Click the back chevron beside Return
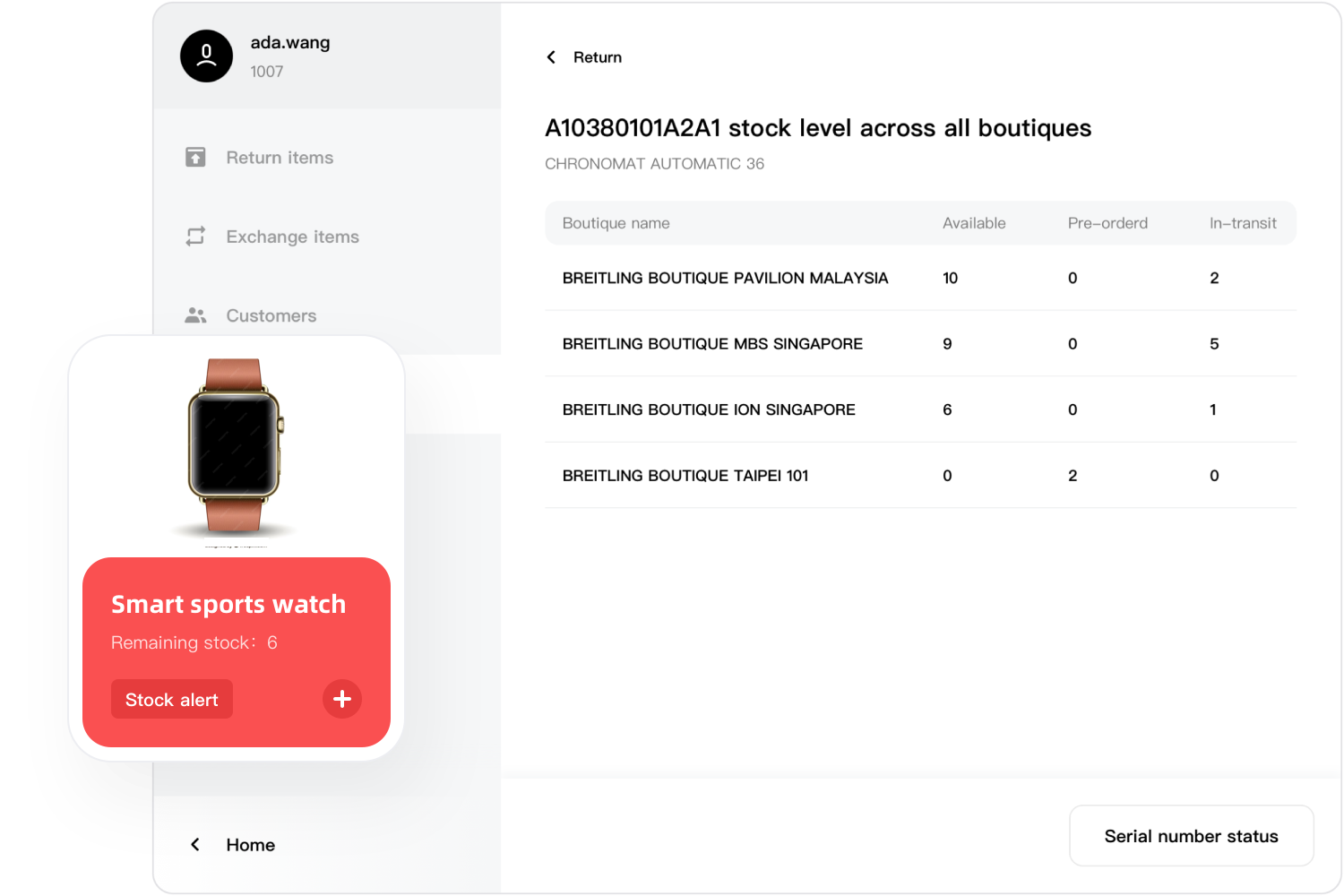Viewport: 1344px width, 896px height. point(551,57)
